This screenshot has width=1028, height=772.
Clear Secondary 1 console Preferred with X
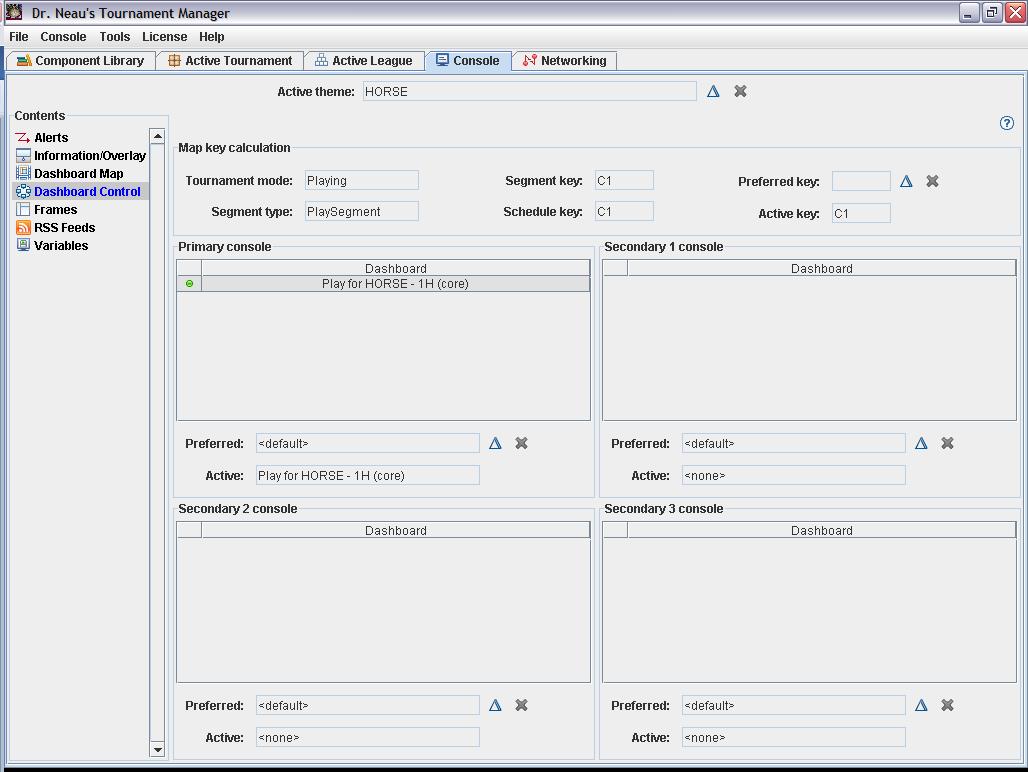(947, 443)
